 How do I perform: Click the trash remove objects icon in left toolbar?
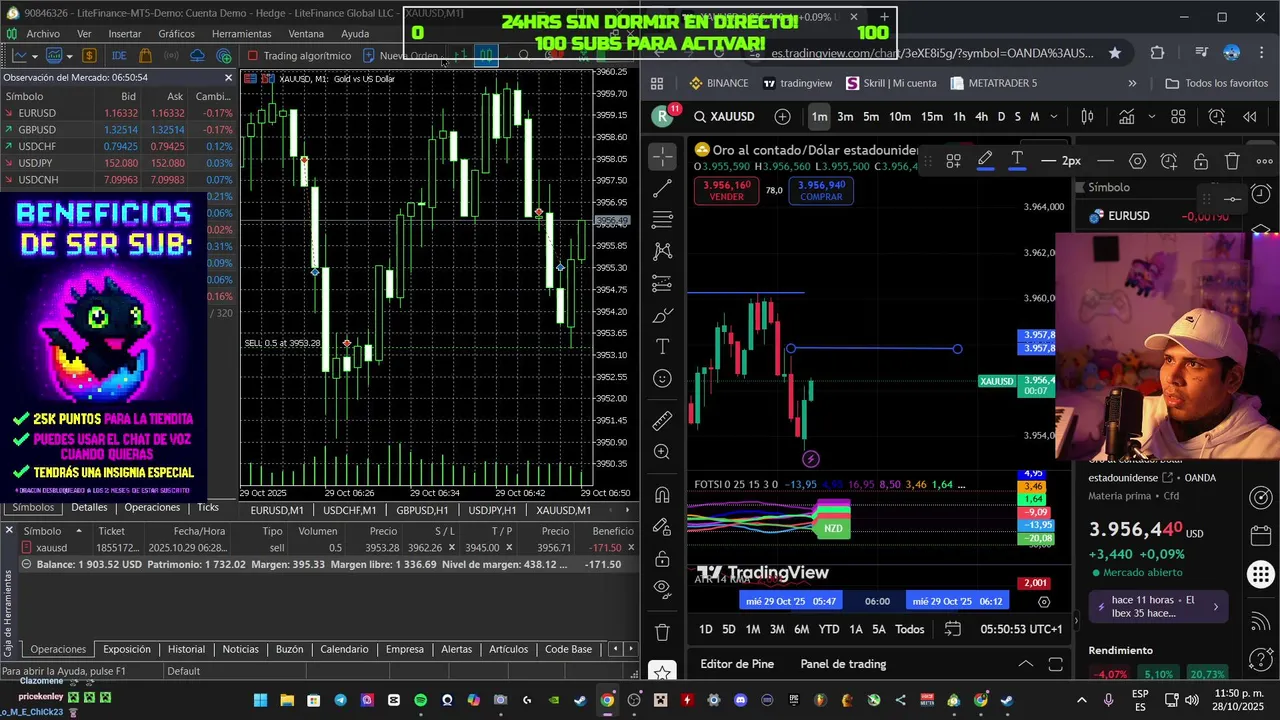coord(661,632)
